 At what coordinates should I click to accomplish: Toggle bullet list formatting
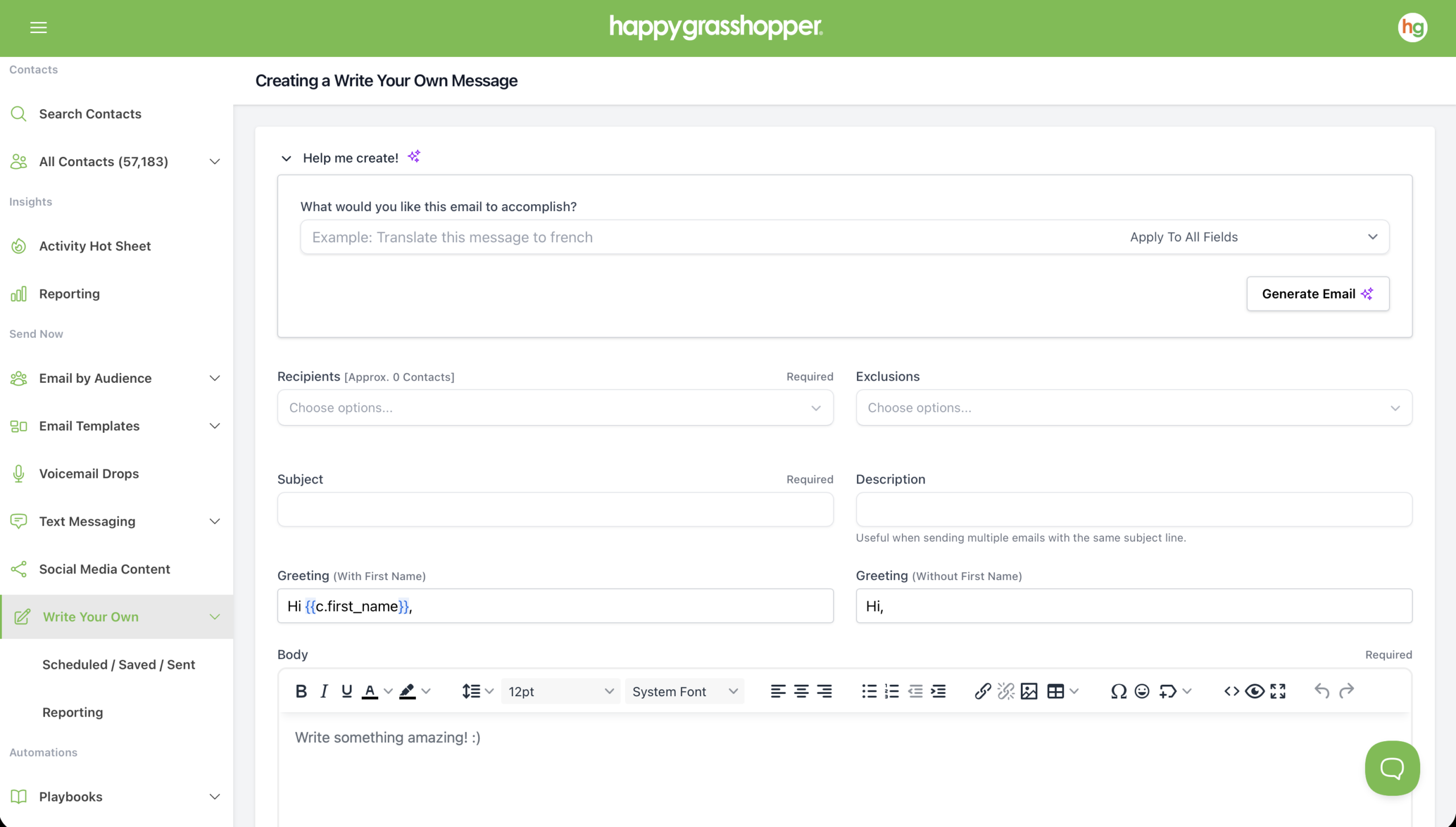coord(869,691)
